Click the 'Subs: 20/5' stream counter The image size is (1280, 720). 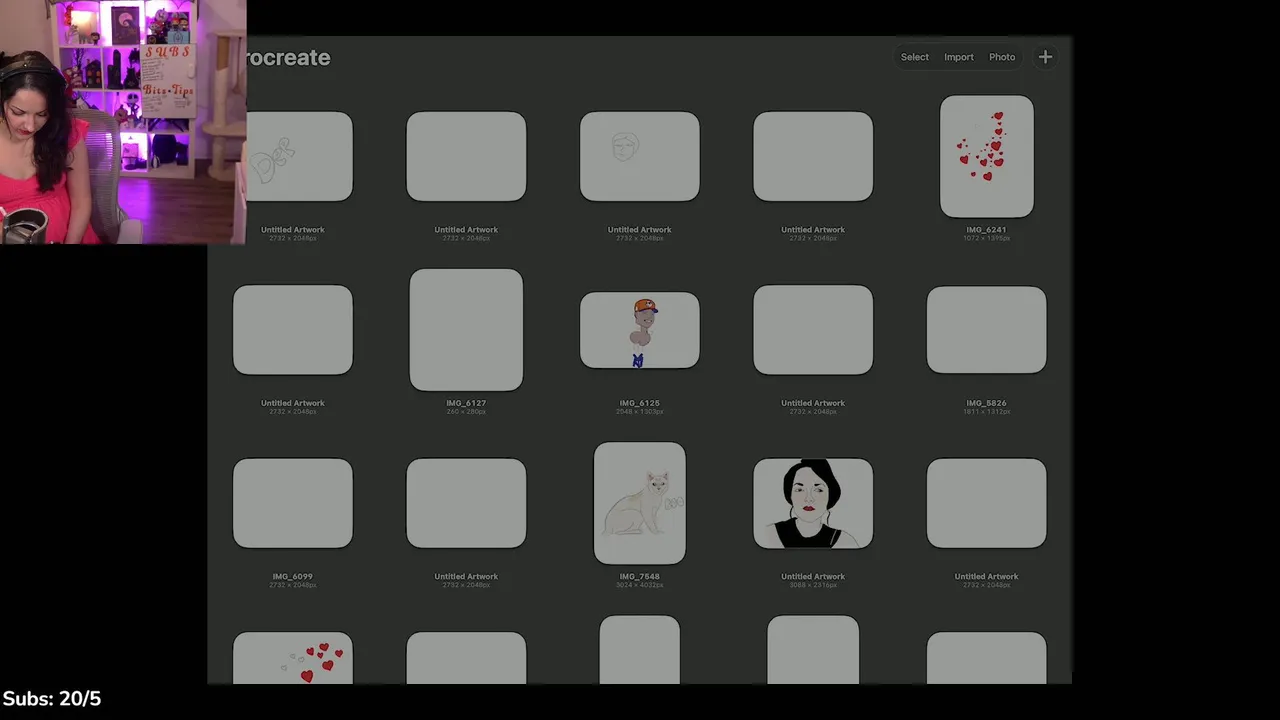click(x=52, y=698)
